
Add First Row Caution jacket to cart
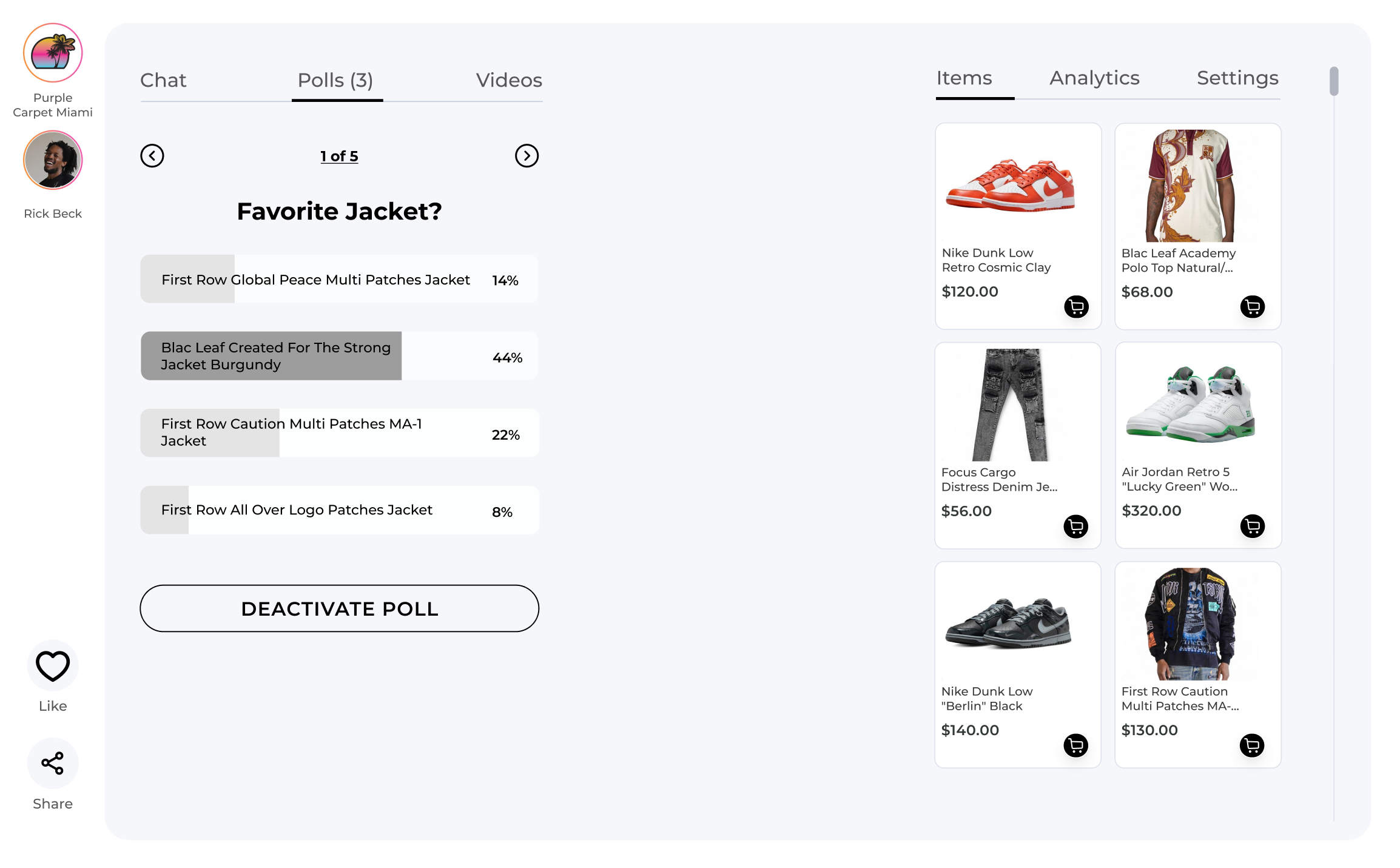1251,745
